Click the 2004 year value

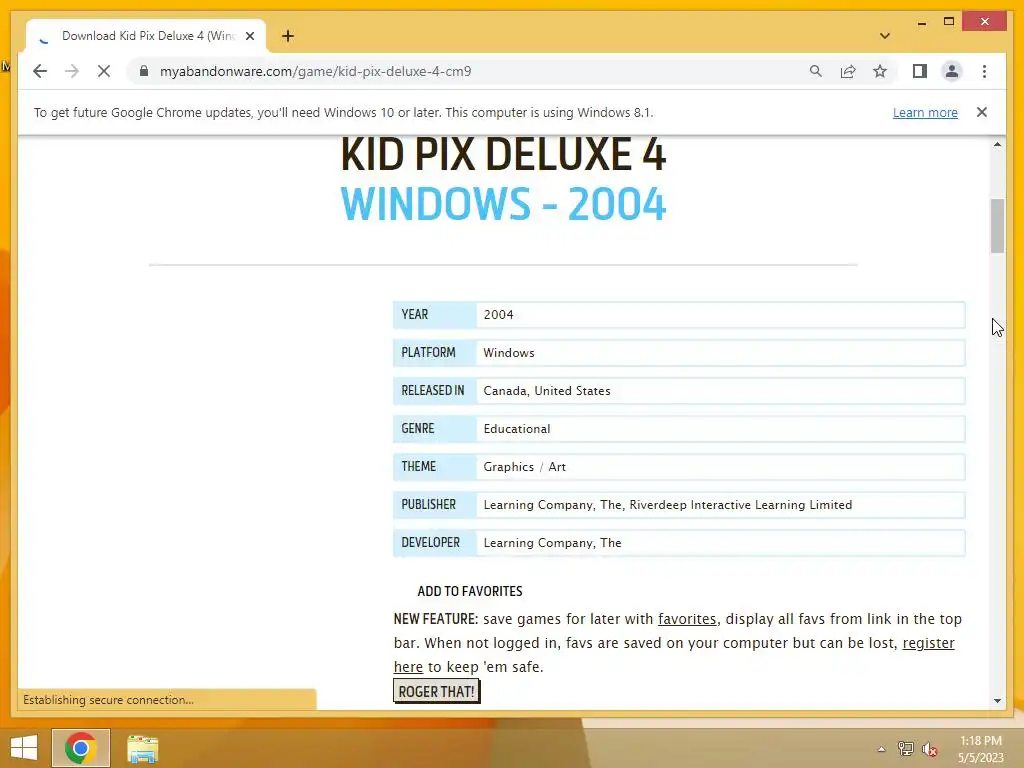pos(498,315)
